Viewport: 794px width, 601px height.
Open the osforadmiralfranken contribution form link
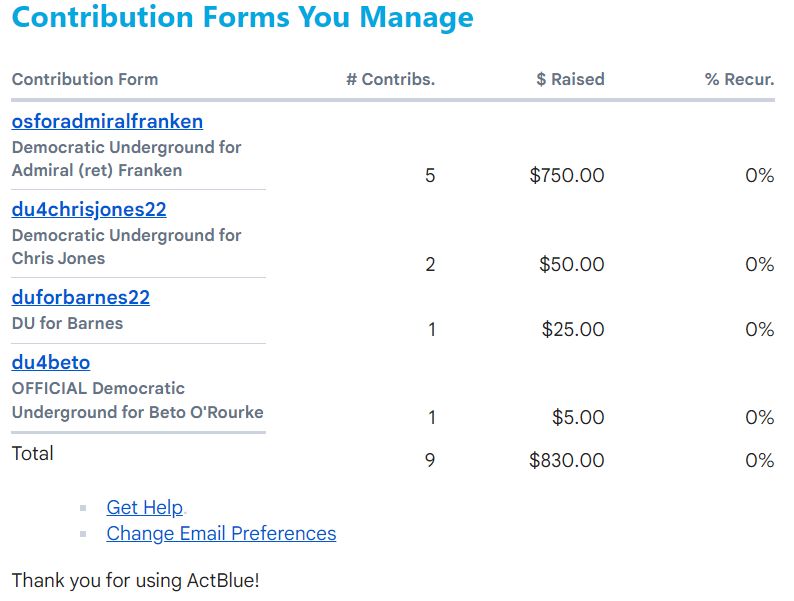tap(107, 122)
